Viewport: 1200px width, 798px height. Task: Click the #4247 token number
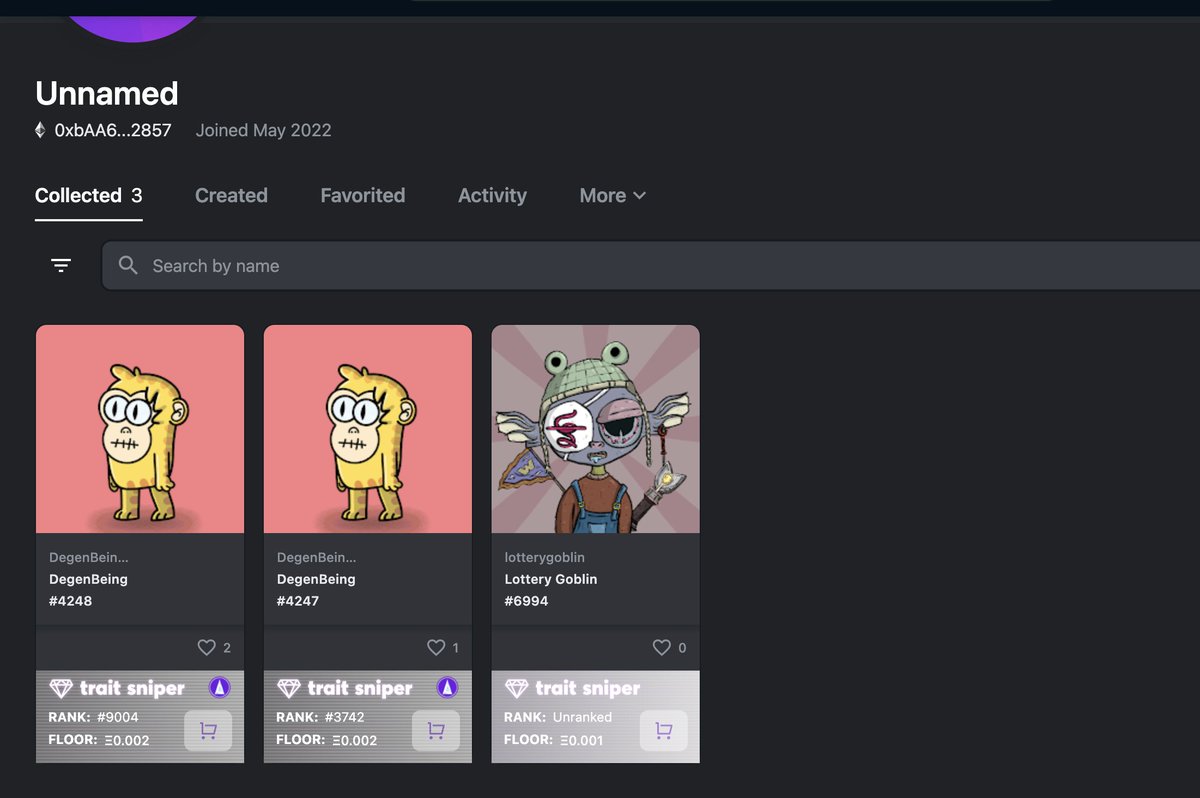pos(299,601)
